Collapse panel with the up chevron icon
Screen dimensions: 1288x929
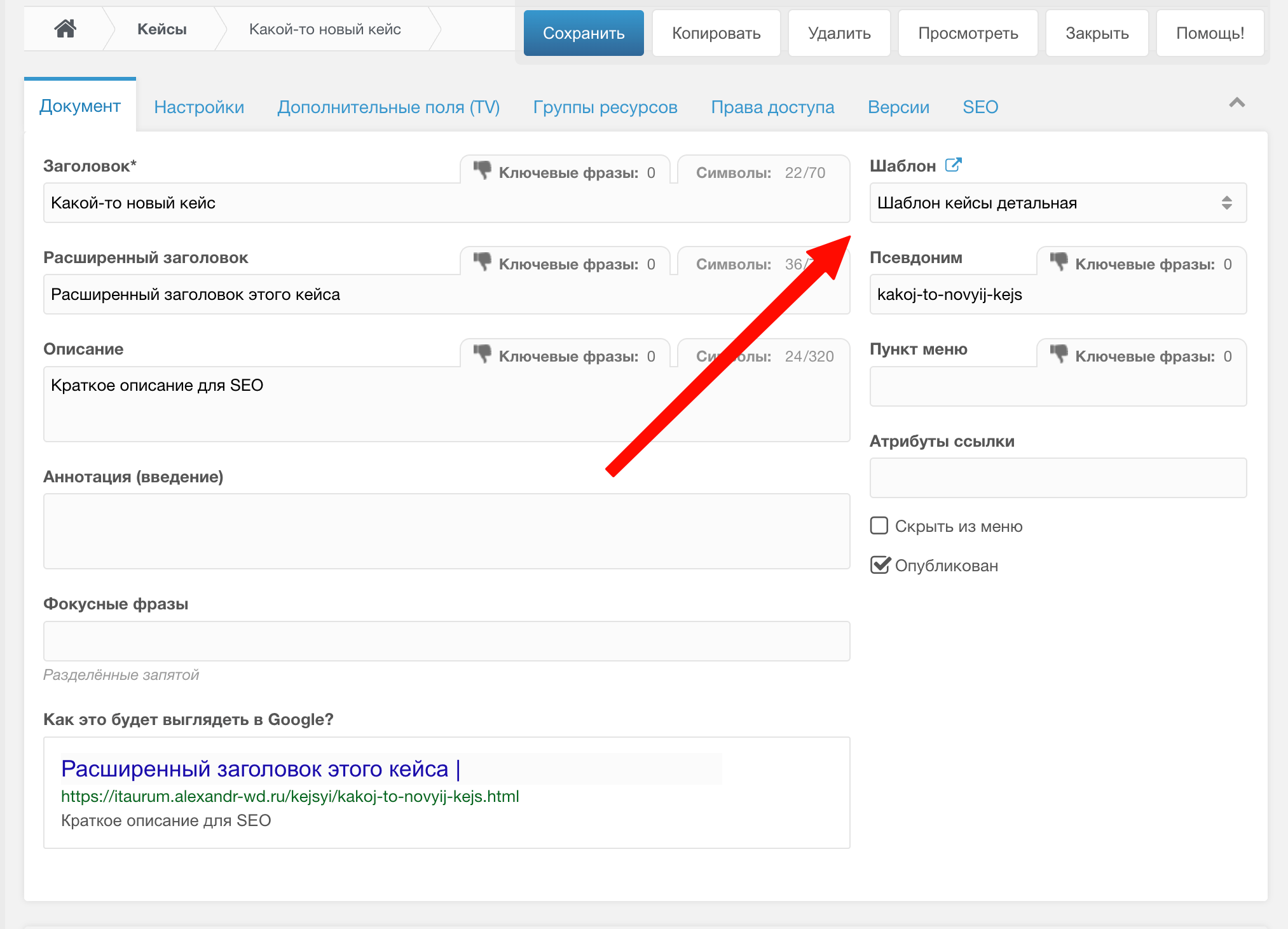click(x=1237, y=103)
